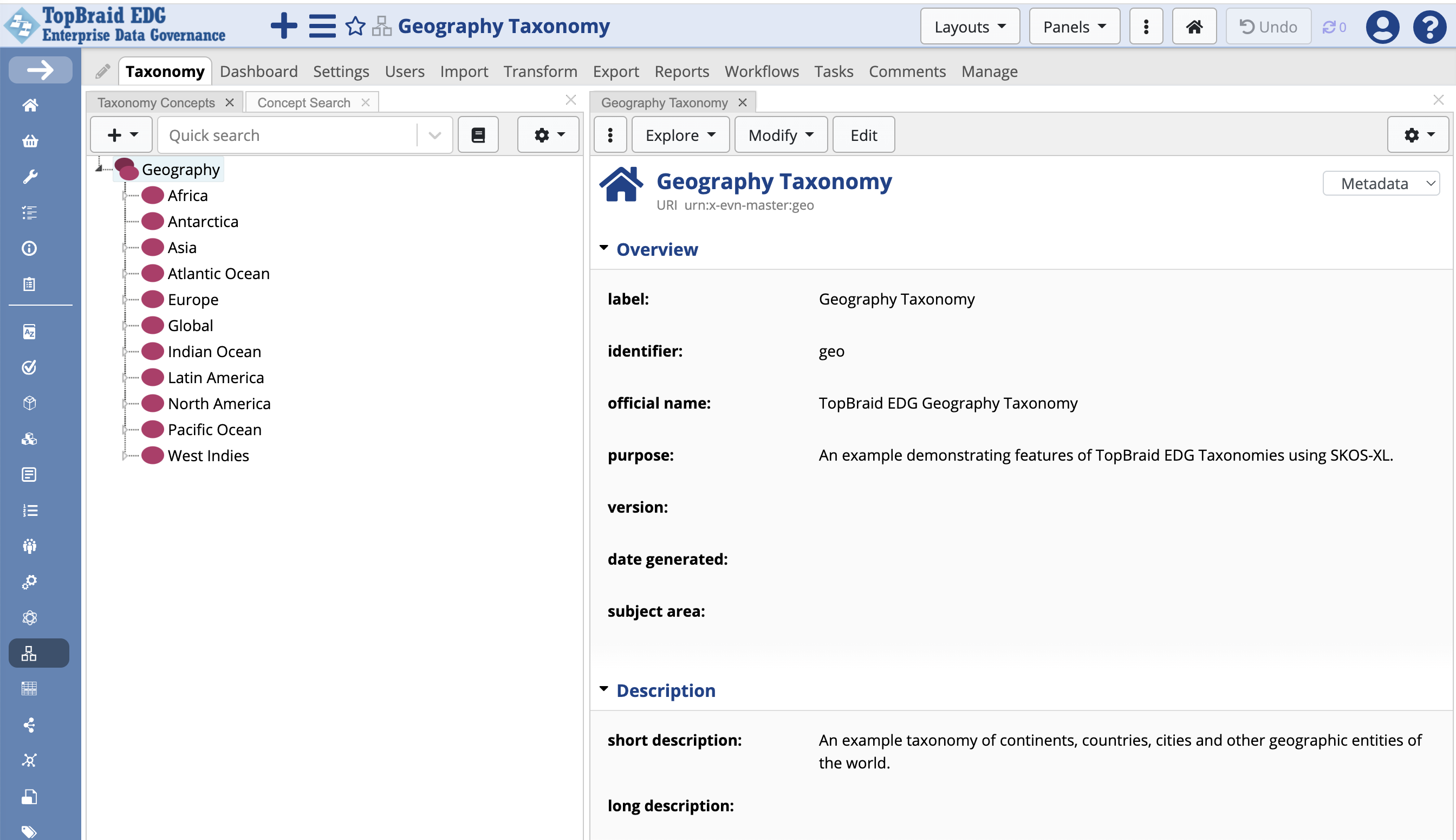Switch to the Concept Search panel tab
1456x840 pixels.
point(304,102)
